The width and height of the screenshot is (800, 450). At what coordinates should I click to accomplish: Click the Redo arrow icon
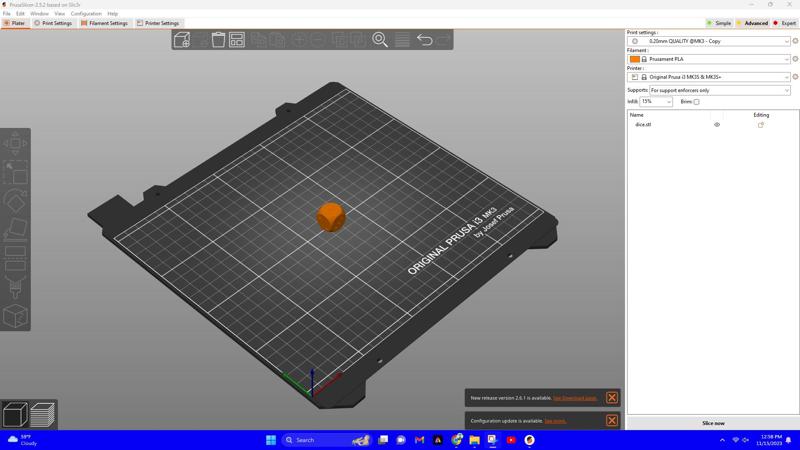[x=444, y=40]
